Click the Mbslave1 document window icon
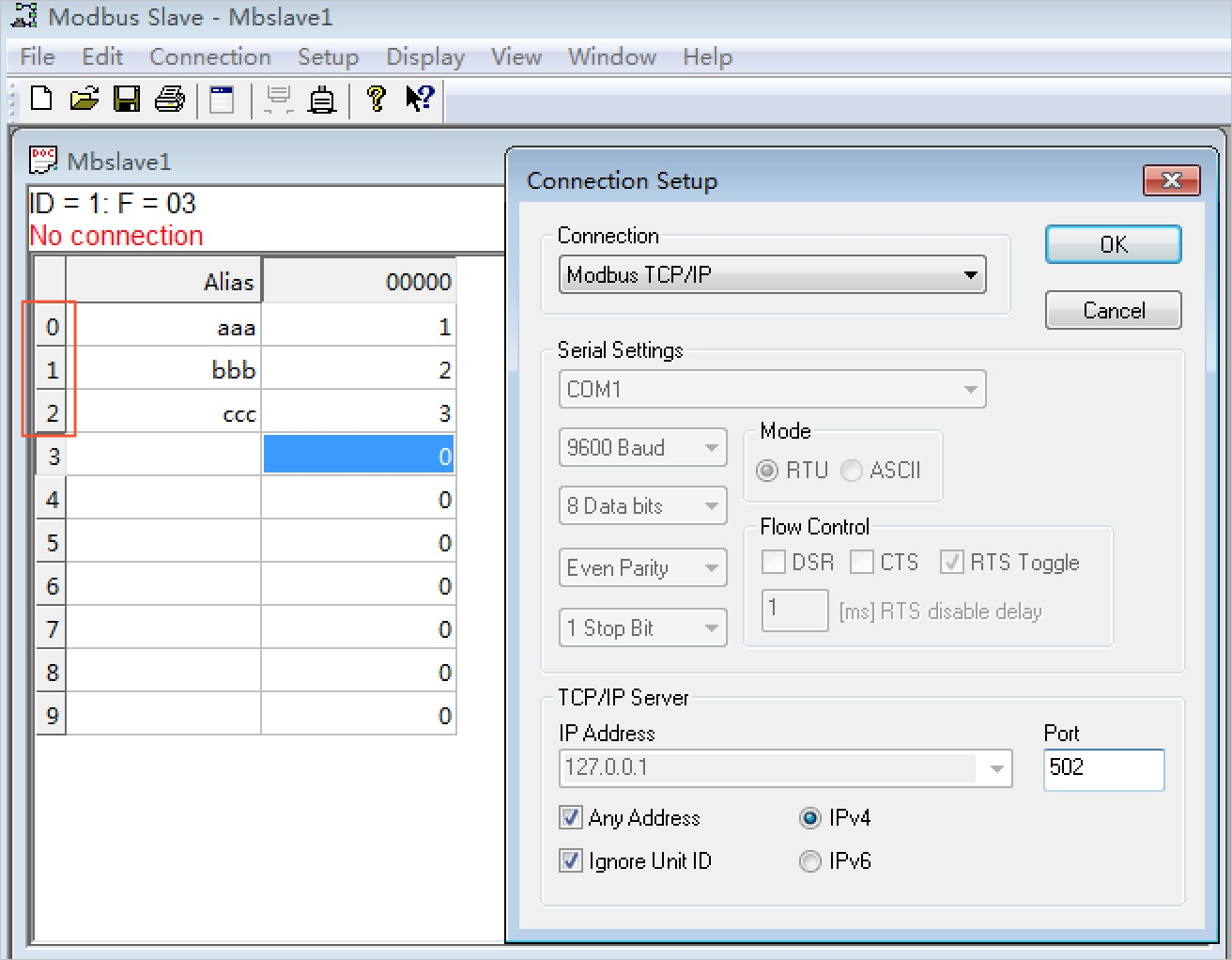Screen dimensions: 1232x960 coord(43,161)
